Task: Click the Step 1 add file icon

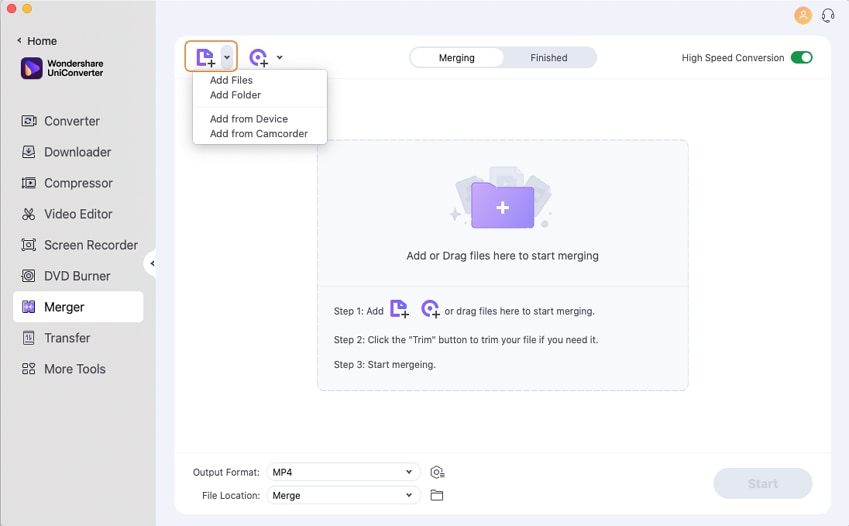Action: (399, 310)
